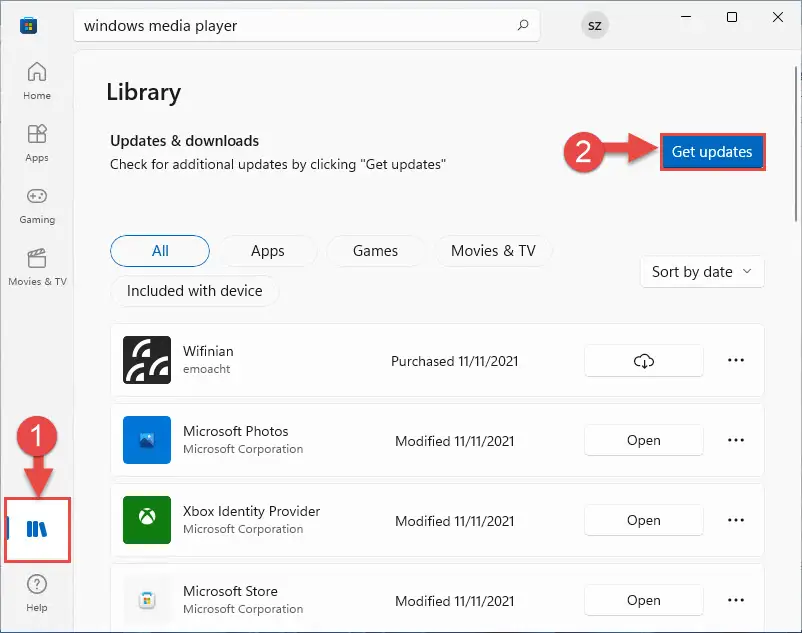Close the Microsoft Store window
This screenshot has height=633, width=802.
pos(777,17)
